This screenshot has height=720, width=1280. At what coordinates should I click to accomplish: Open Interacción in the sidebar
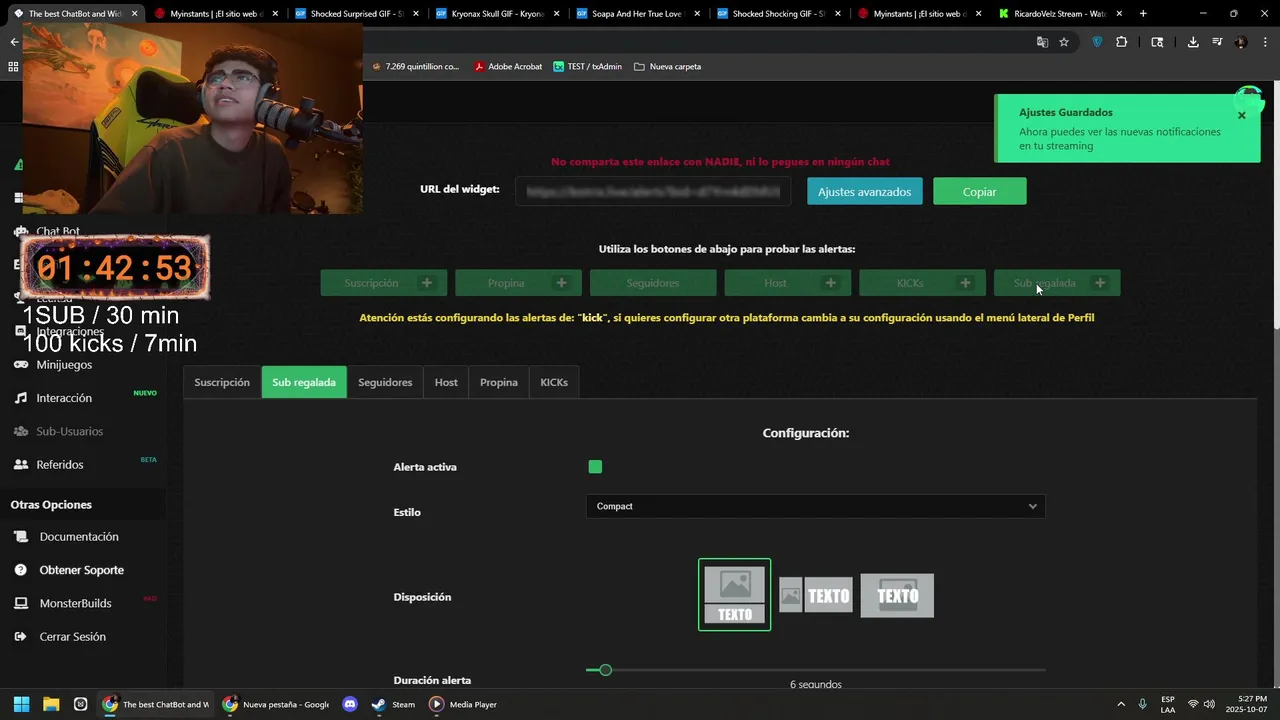point(64,398)
